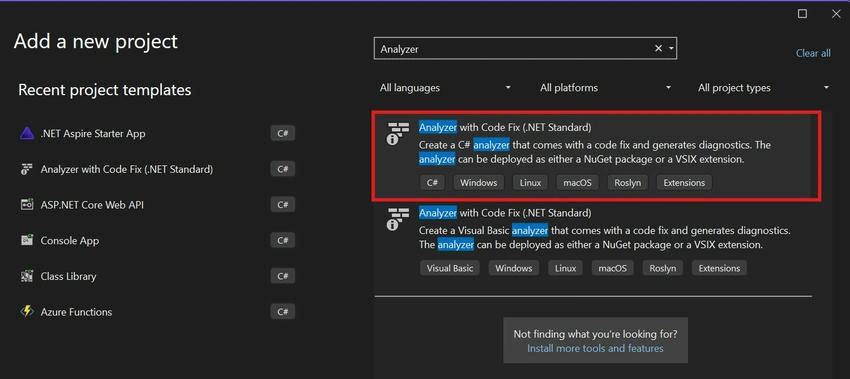Screen dimensions: 850x379
Task: Click the Roslyn tag on the Visual Basic analyzer
Action: pos(662,268)
